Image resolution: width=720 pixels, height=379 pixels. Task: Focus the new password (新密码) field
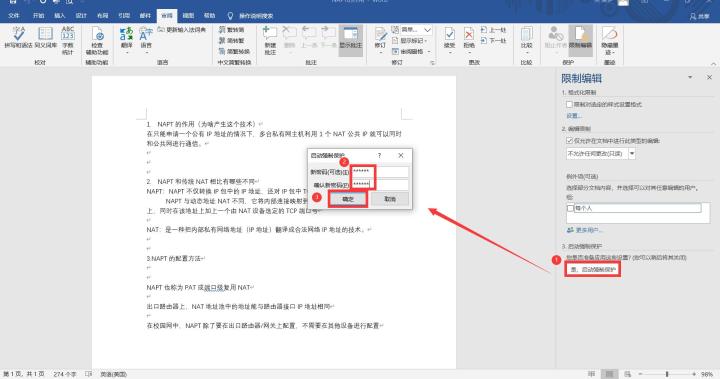(x=380, y=172)
